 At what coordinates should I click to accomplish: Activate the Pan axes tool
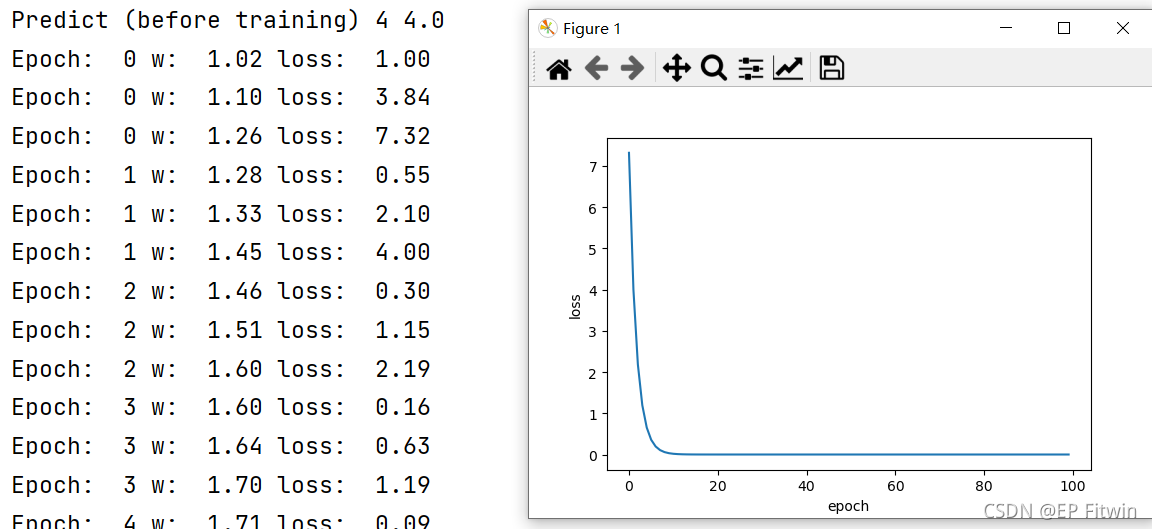(677, 68)
